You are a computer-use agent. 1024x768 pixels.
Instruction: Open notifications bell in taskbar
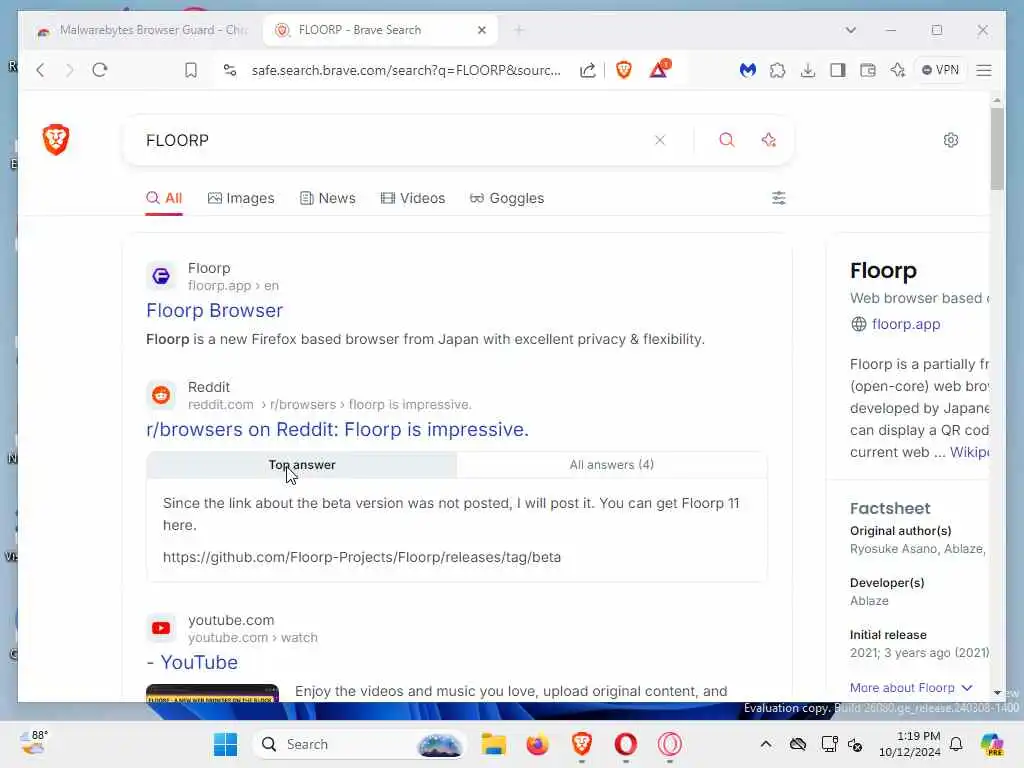pos(956,744)
